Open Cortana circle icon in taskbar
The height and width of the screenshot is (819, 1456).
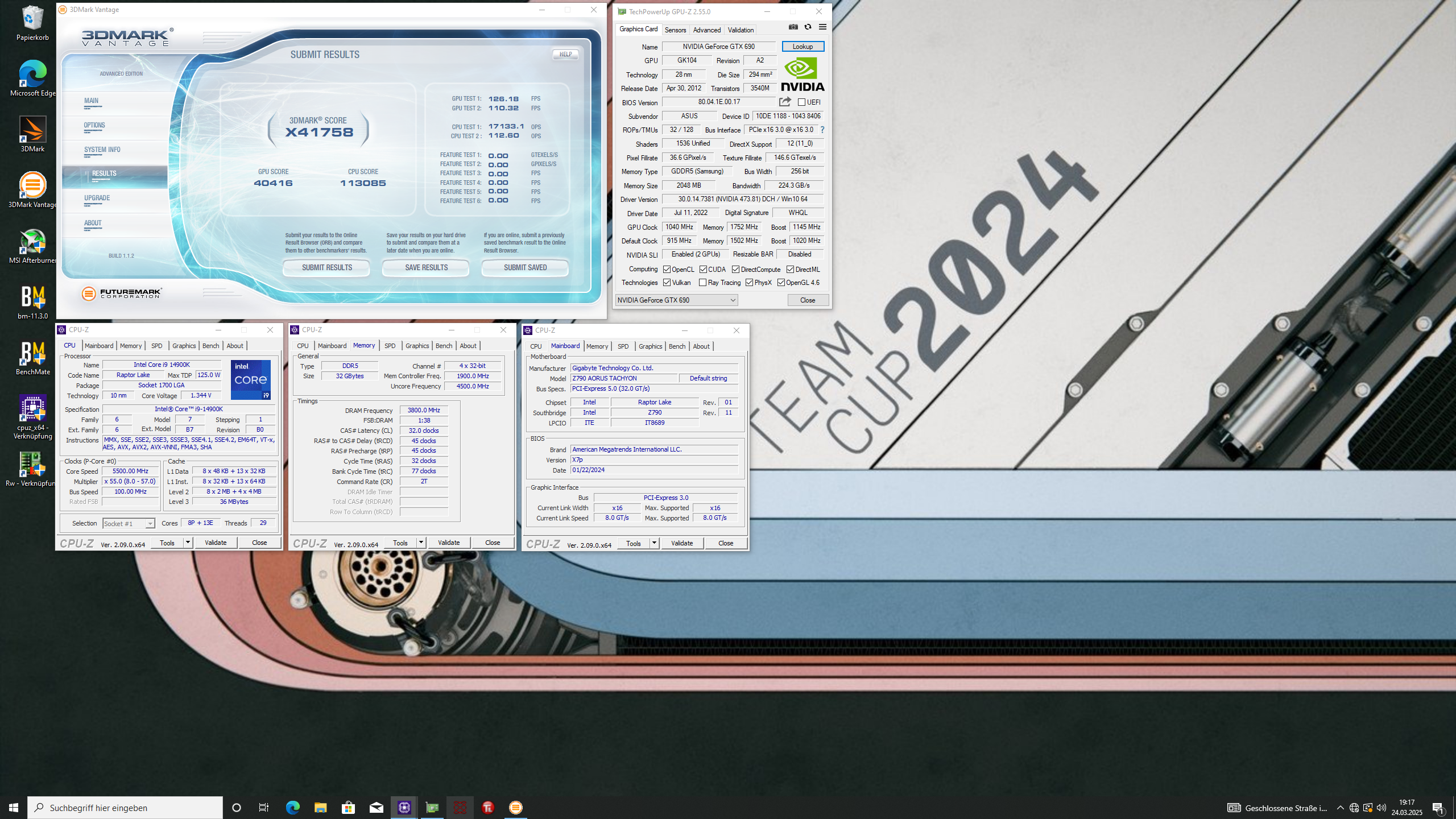pos(237,808)
